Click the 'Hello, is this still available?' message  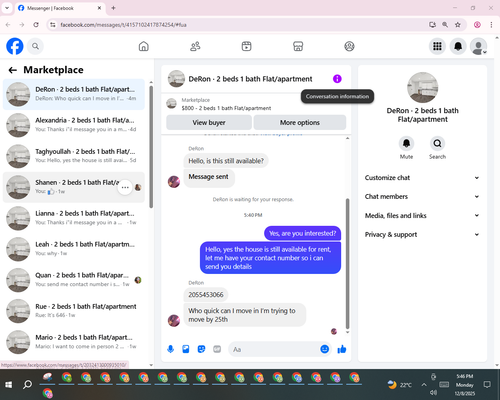[x=226, y=161]
